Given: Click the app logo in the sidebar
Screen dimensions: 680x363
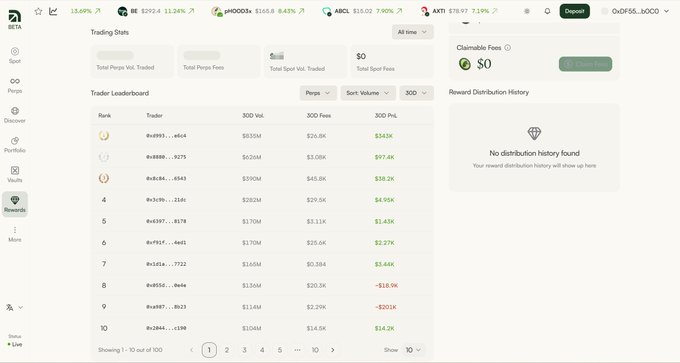Looking at the screenshot, I should point(15,16).
